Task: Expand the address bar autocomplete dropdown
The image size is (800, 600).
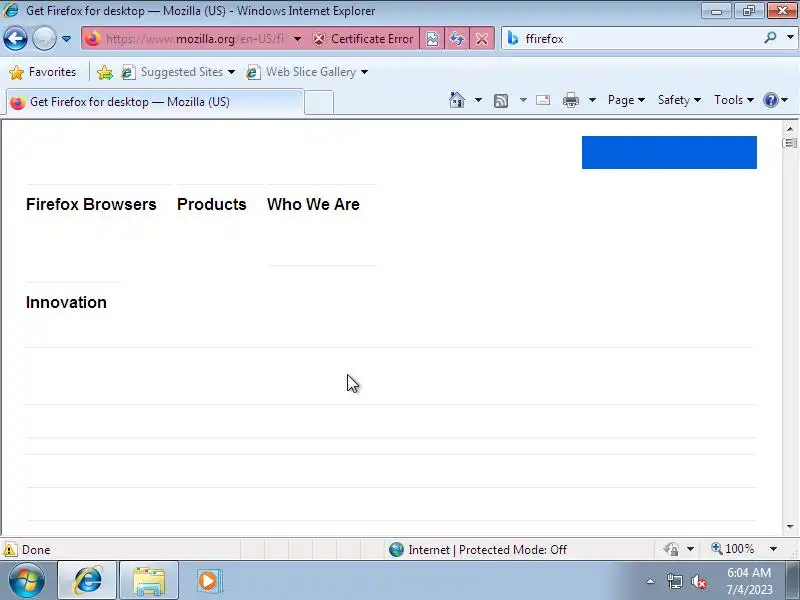Action: [x=297, y=39]
